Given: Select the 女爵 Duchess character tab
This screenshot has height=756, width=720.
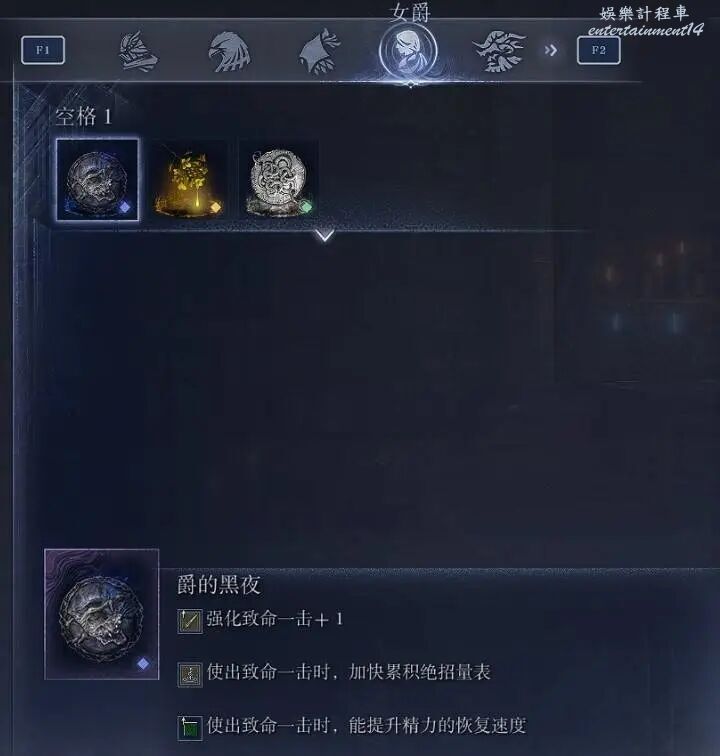Looking at the screenshot, I should click(x=408, y=50).
